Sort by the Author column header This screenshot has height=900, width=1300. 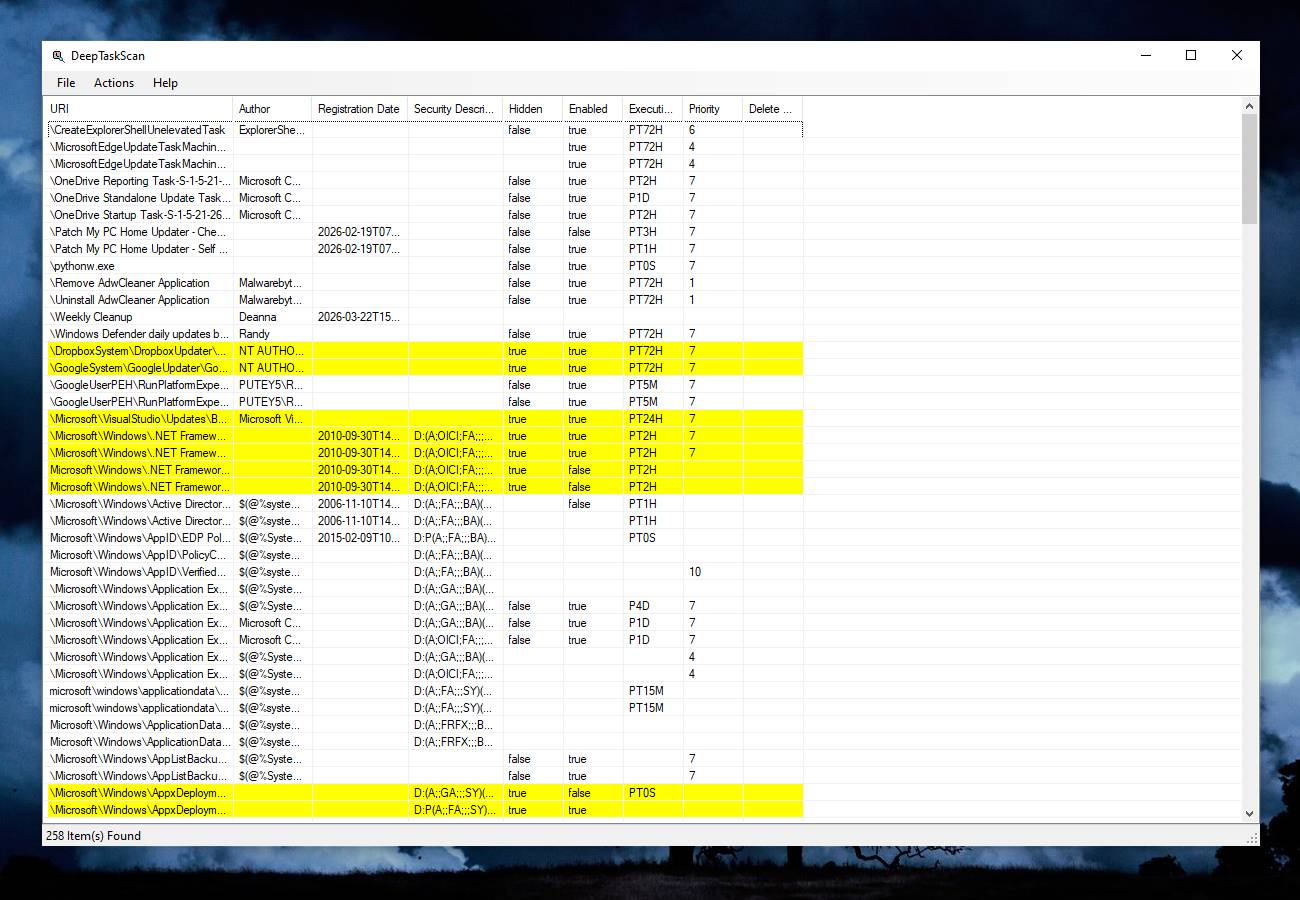point(272,109)
